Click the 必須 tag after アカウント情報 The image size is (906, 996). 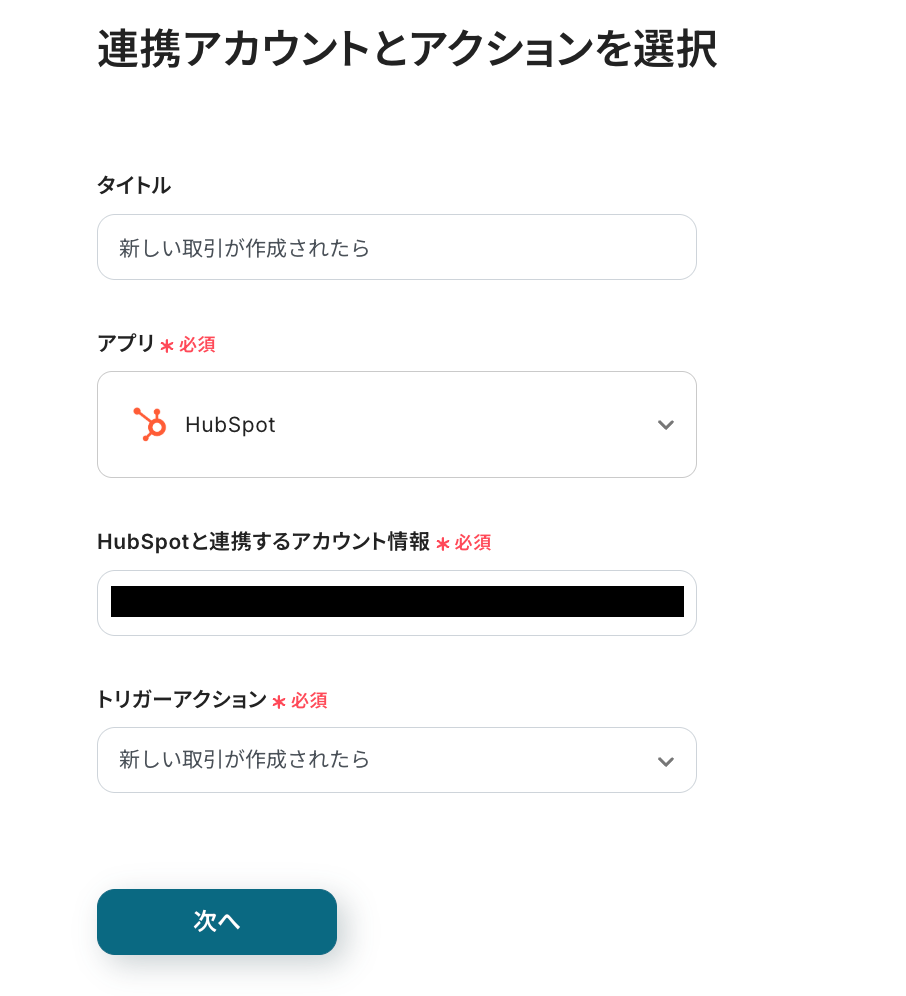click(x=473, y=543)
